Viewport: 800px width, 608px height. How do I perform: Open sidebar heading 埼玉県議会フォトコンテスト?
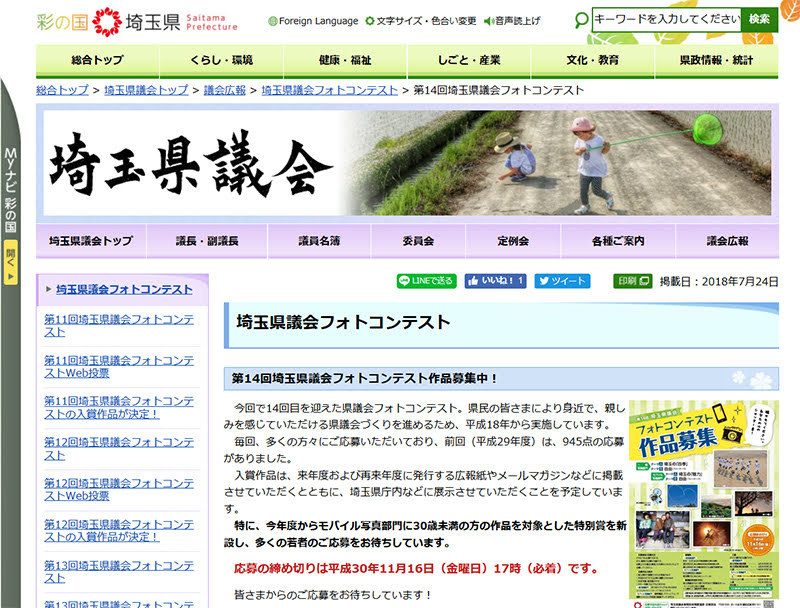point(124,289)
